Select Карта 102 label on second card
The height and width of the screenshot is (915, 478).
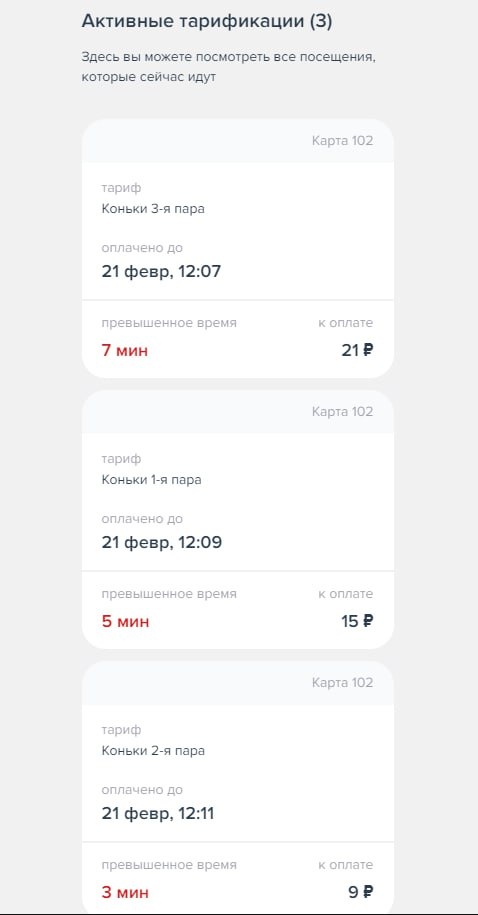coord(342,411)
